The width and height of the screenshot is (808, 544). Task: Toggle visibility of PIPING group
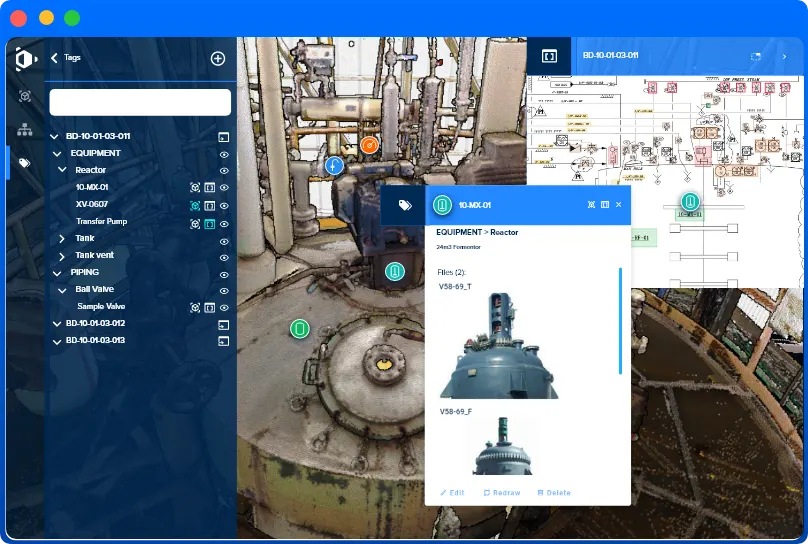pyautogui.click(x=224, y=275)
